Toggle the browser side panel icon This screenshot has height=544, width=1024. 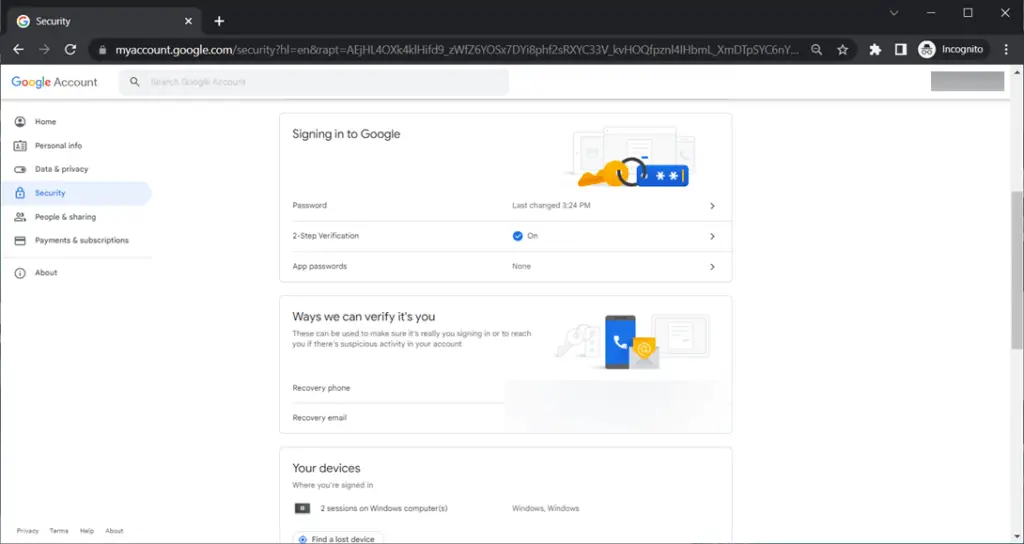901,50
